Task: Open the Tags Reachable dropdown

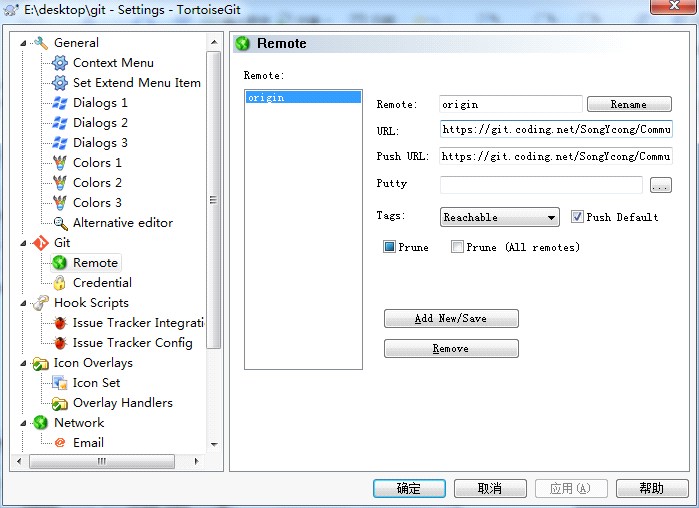Action: (500, 217)
